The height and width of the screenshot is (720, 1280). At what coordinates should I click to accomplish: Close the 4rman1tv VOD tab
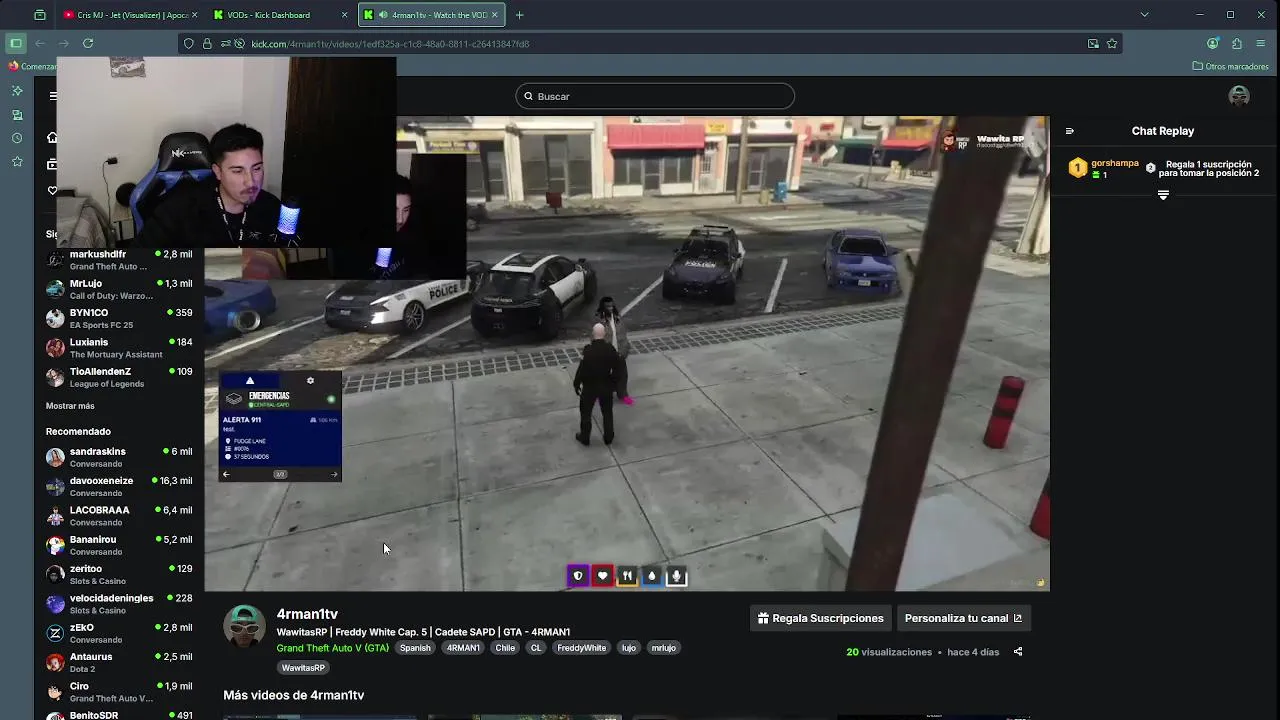click(x=495, y=15)
